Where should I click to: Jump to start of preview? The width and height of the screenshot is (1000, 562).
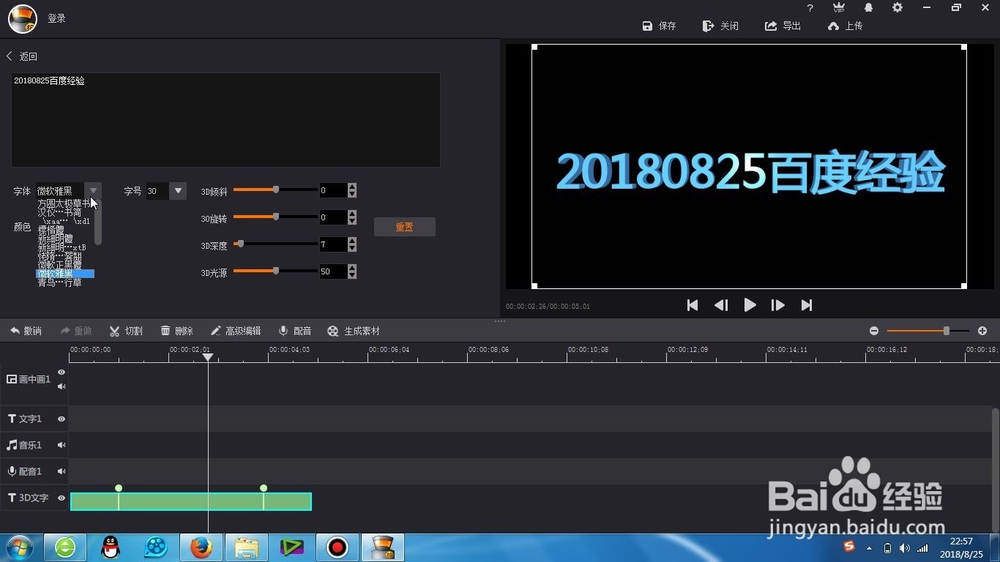(693, 306)
